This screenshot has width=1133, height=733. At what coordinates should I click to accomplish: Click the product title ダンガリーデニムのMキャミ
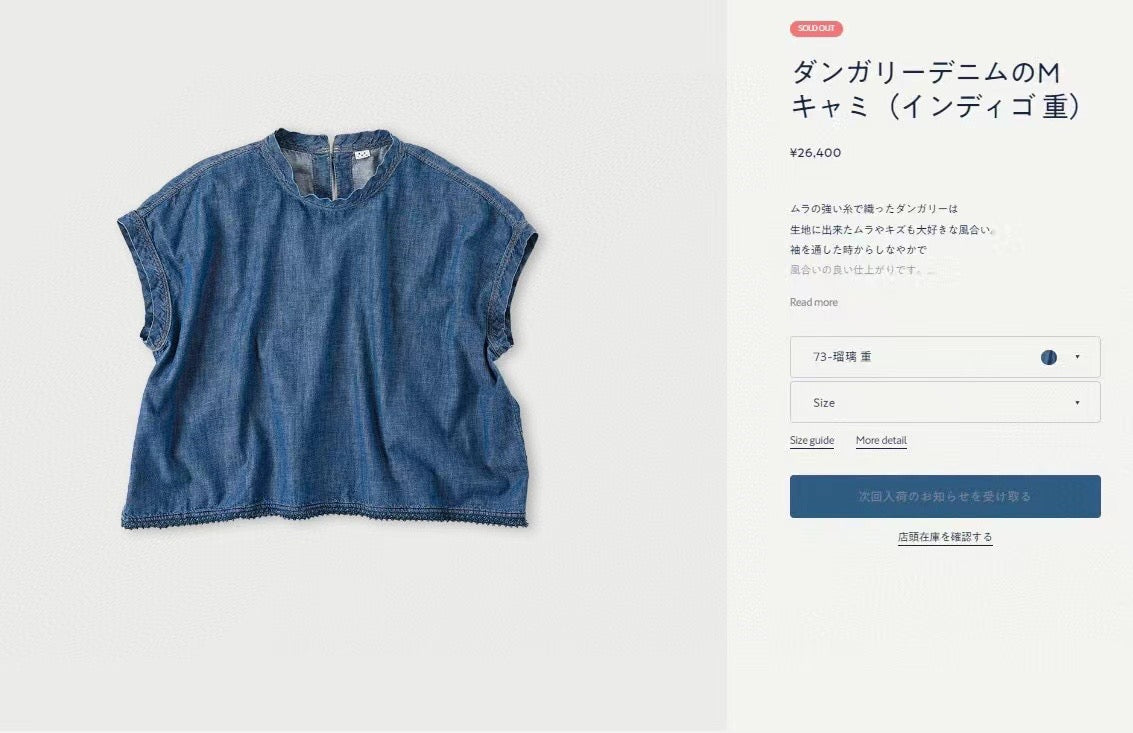(x=936, y=89)
